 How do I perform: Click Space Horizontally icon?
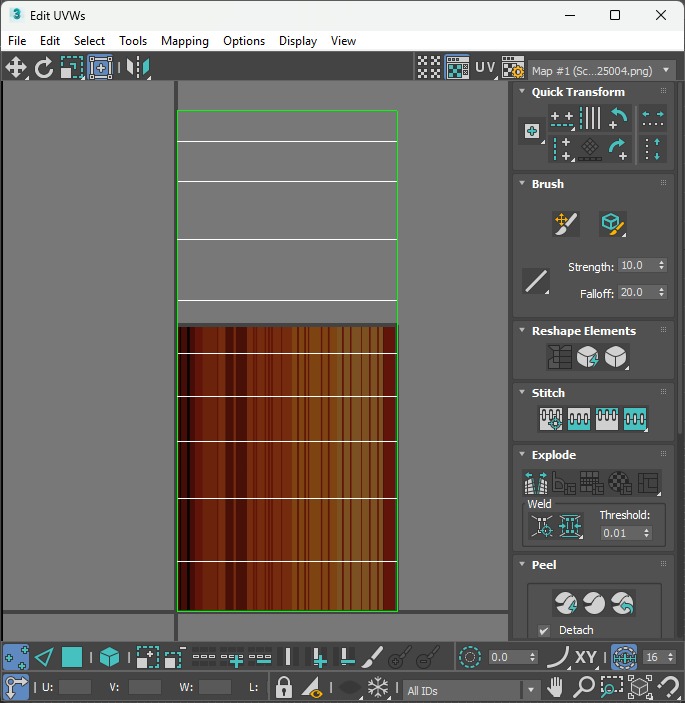[653, 118]
